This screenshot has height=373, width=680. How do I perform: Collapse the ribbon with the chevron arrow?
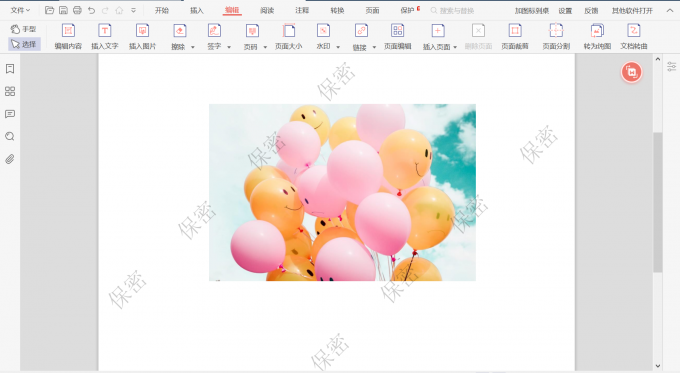tap(670, 10)
